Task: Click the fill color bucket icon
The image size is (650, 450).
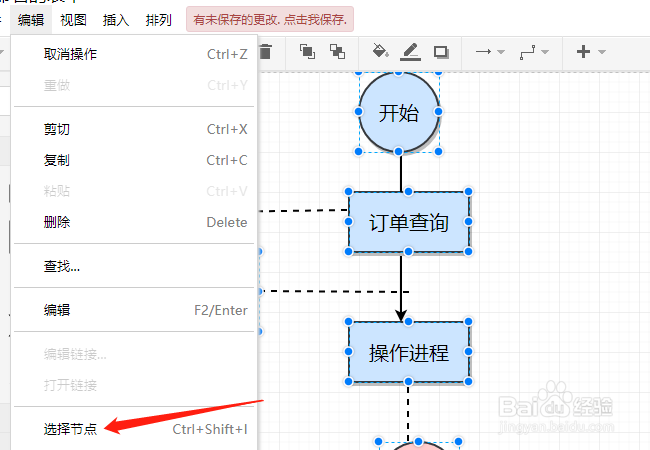Action: (380, 51)
